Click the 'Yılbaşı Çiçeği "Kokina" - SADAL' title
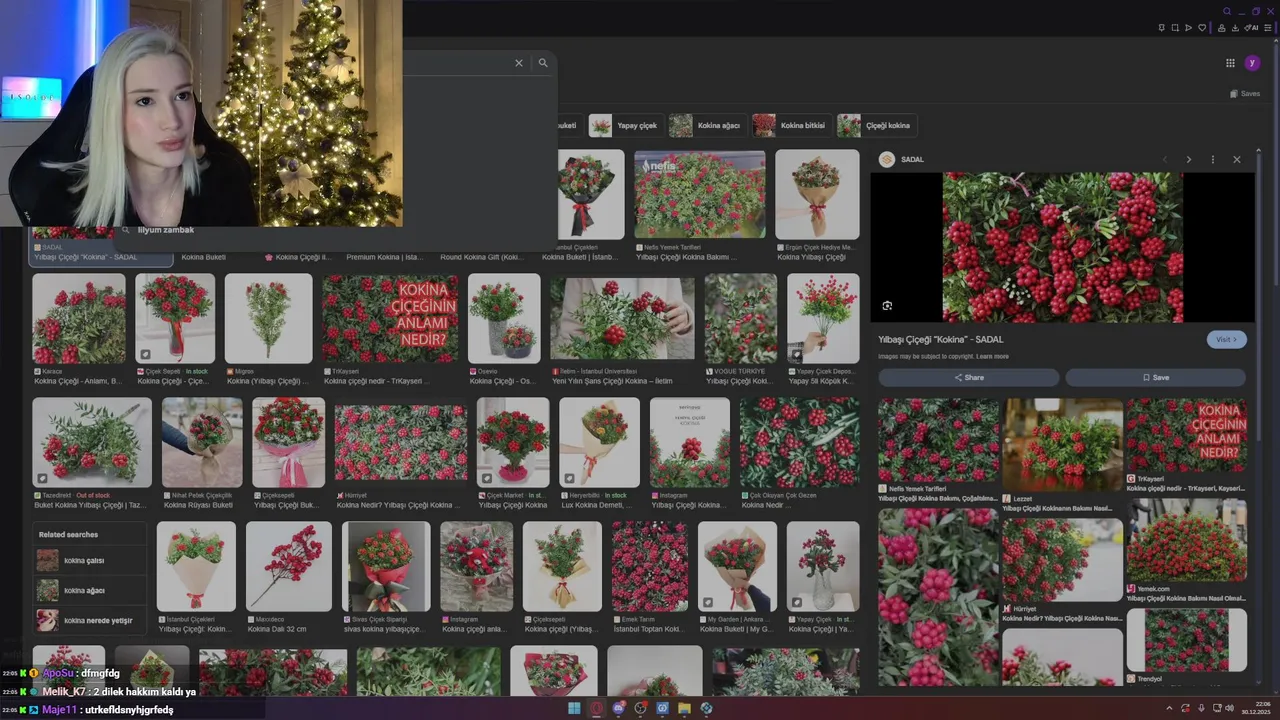This screenshot has height=720, width=1280. pyautogui.click(x=941, y=340)
